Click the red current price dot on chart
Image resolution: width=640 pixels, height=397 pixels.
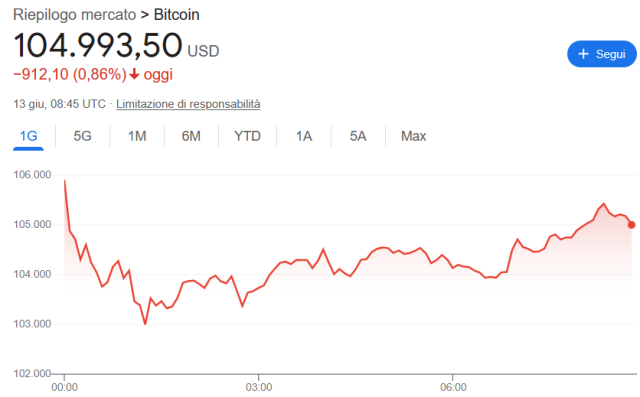631,225
